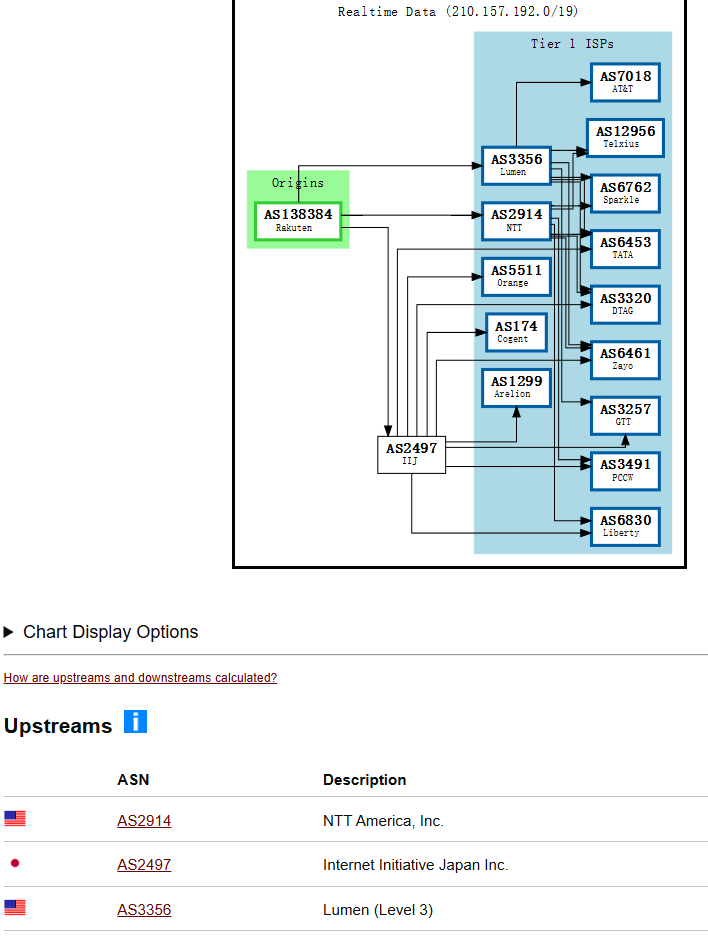Click the AS3320 DTAG node
Screen dimensions: 708x937
626,304
